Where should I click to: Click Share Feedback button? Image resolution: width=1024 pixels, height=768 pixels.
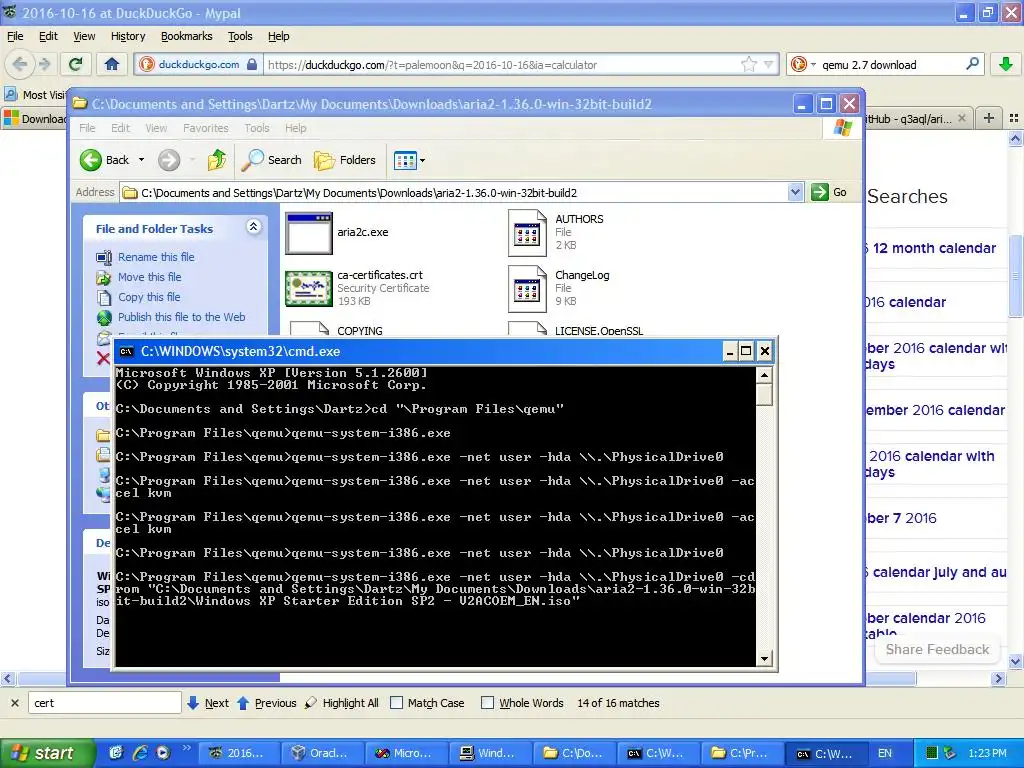point(937,649)
